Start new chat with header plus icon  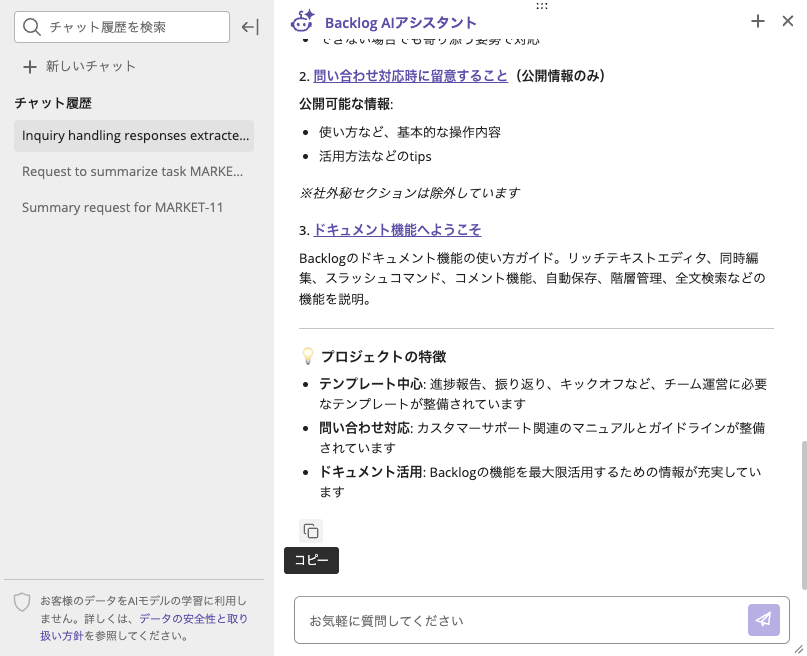coord(758,21)
